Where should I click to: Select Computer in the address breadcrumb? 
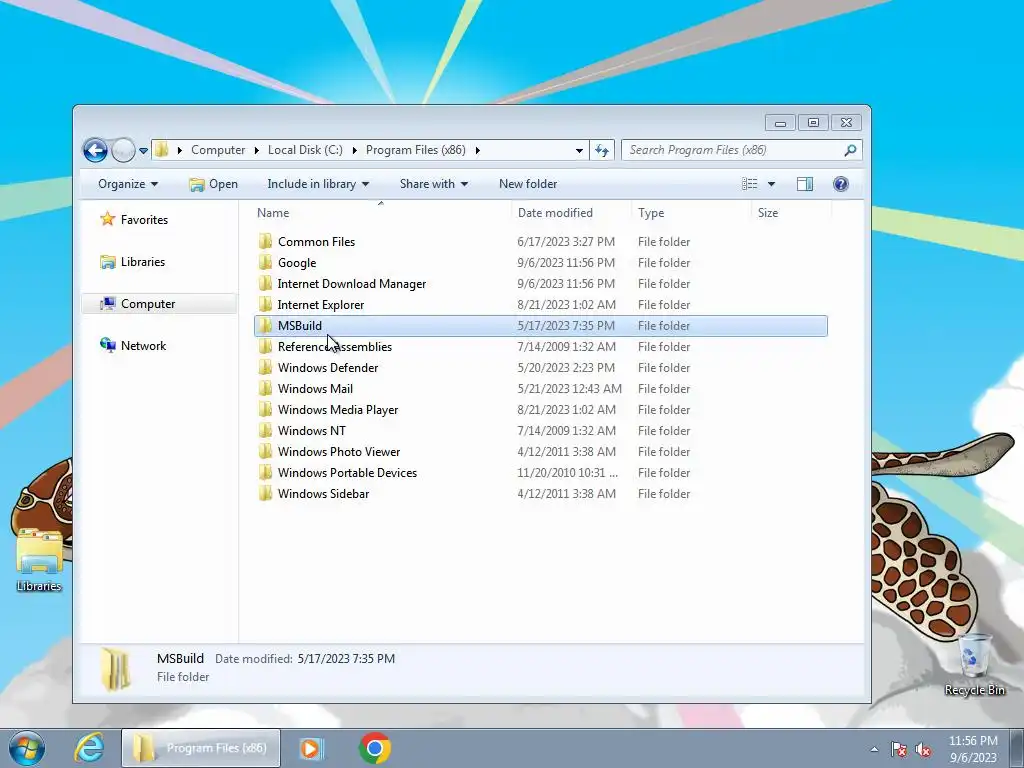(x=217, y=150)
